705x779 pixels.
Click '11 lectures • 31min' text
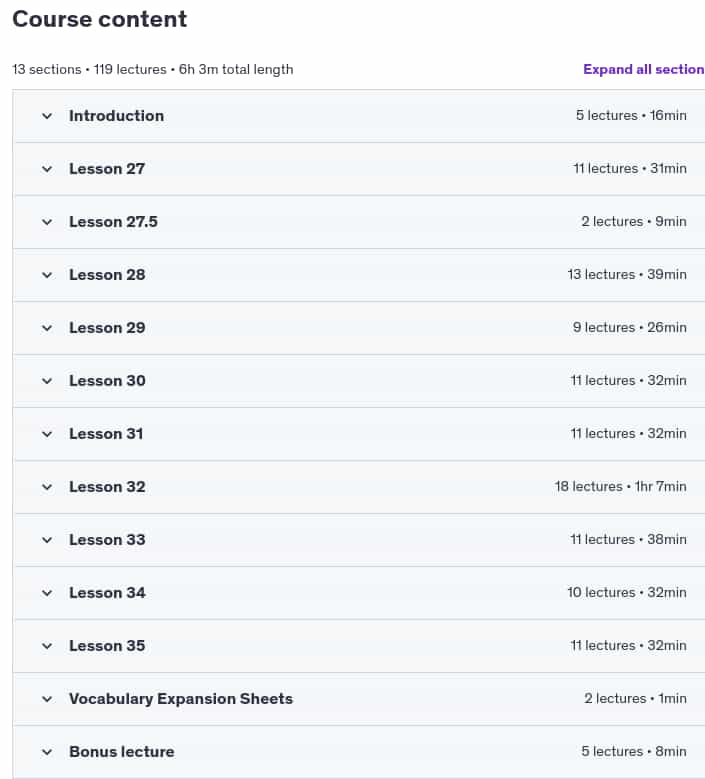(630, 168)
